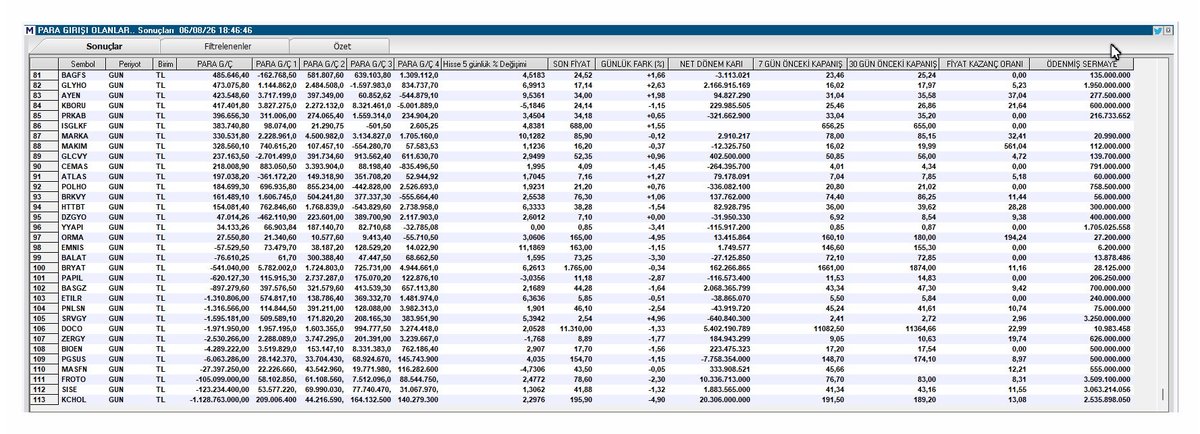Click the PARA G/Ç 2 column header
This screenshot has height=434, width=1200.
coord(324,63)
